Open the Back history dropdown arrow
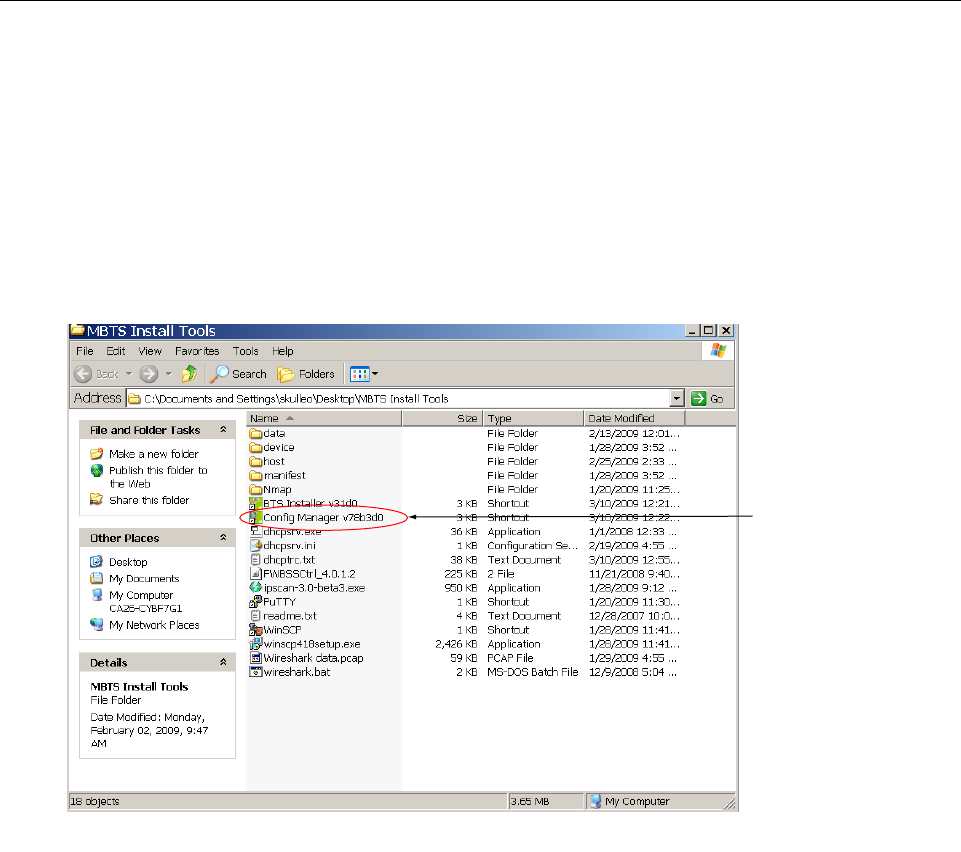Image resolution: width=961 pixels, height=852 pixels. coord(129,374)
